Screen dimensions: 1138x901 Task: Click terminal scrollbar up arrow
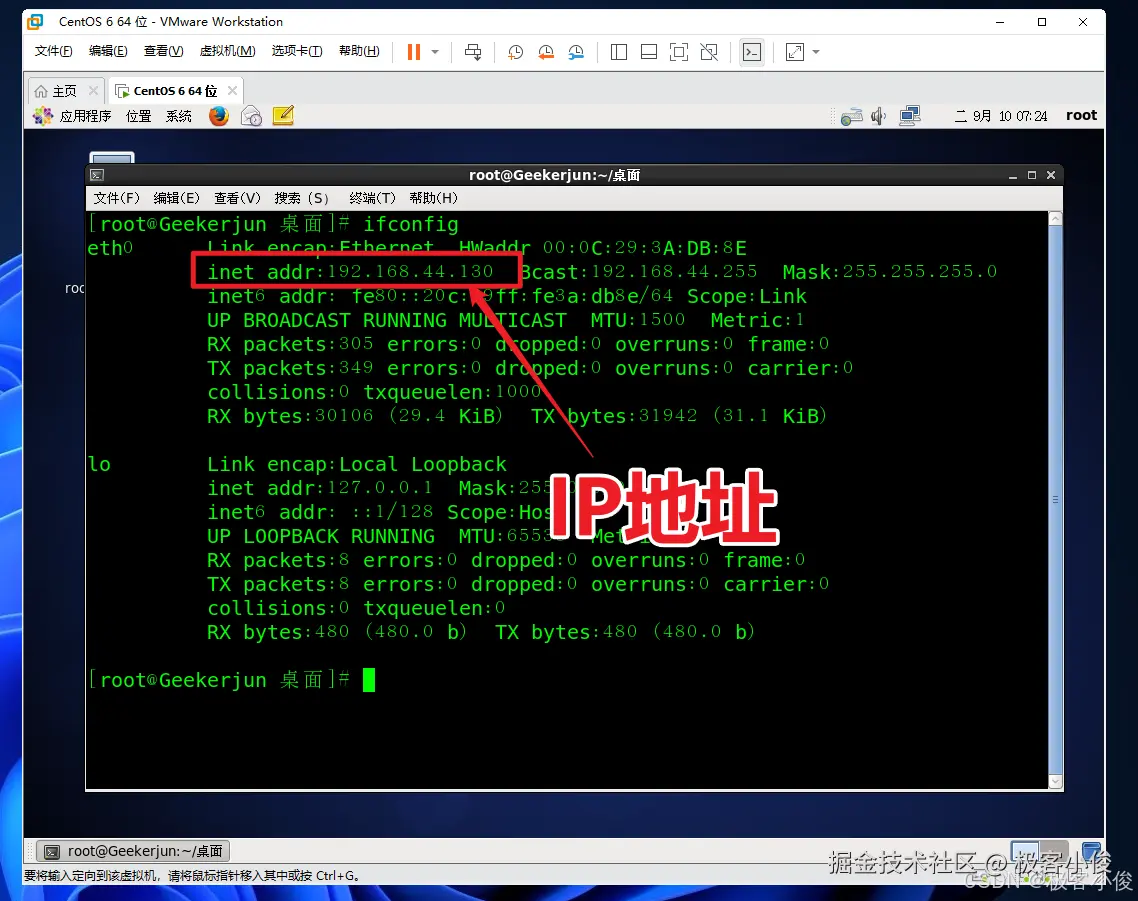(x=1056, y=218)
